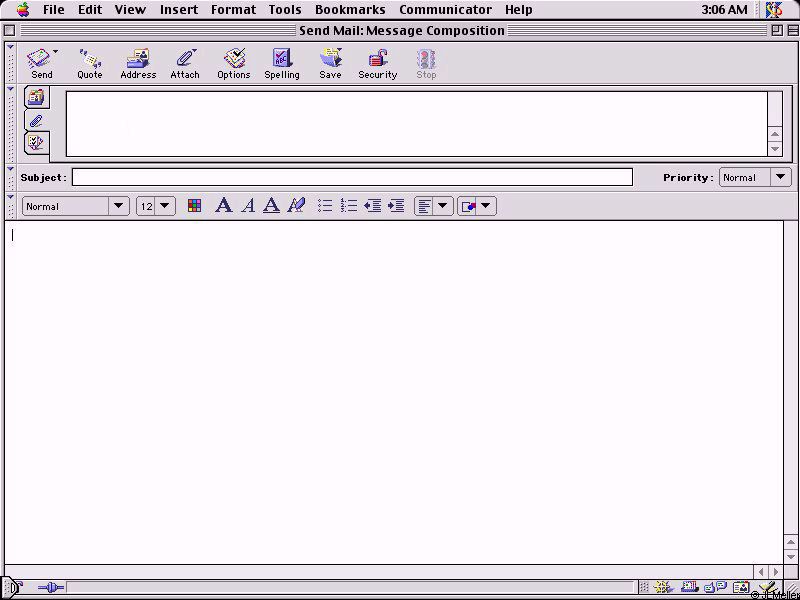The image size is (800, 600).
Task: Open the Priority Normal dropdown
Action: pyautogui.click(x=755, y=178)
